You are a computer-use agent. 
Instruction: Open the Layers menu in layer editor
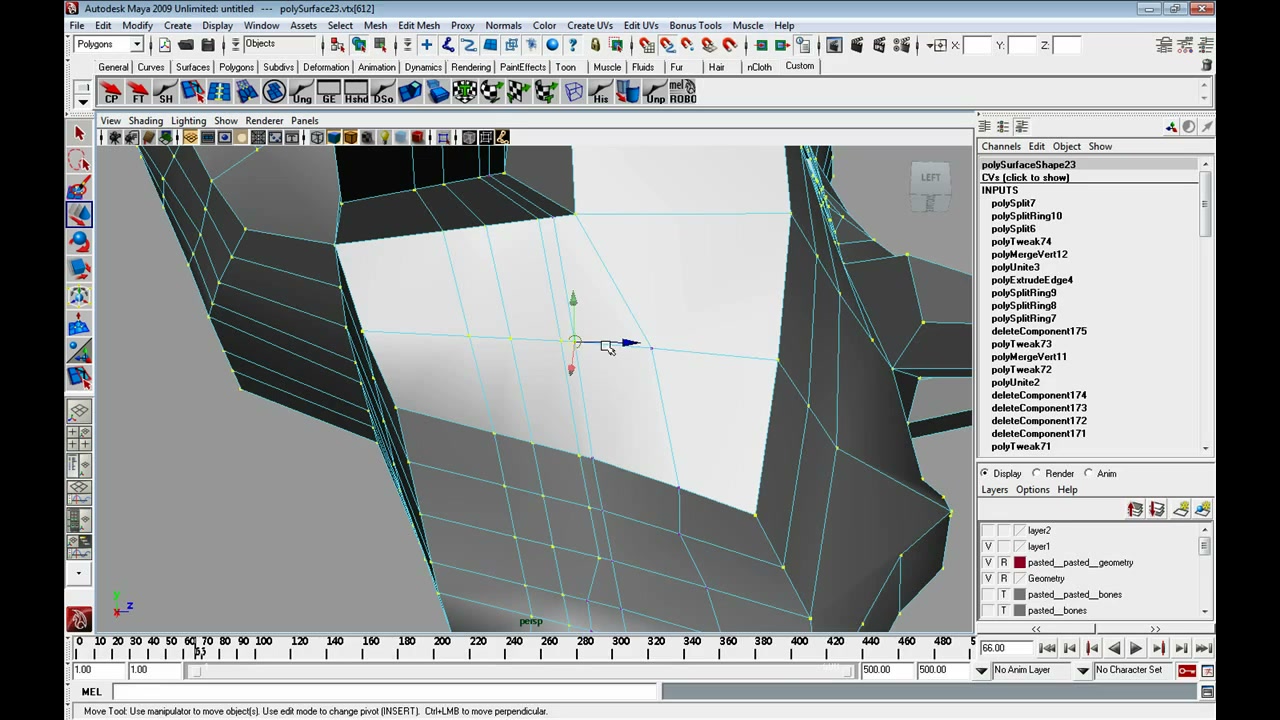[x=994, y=490]
